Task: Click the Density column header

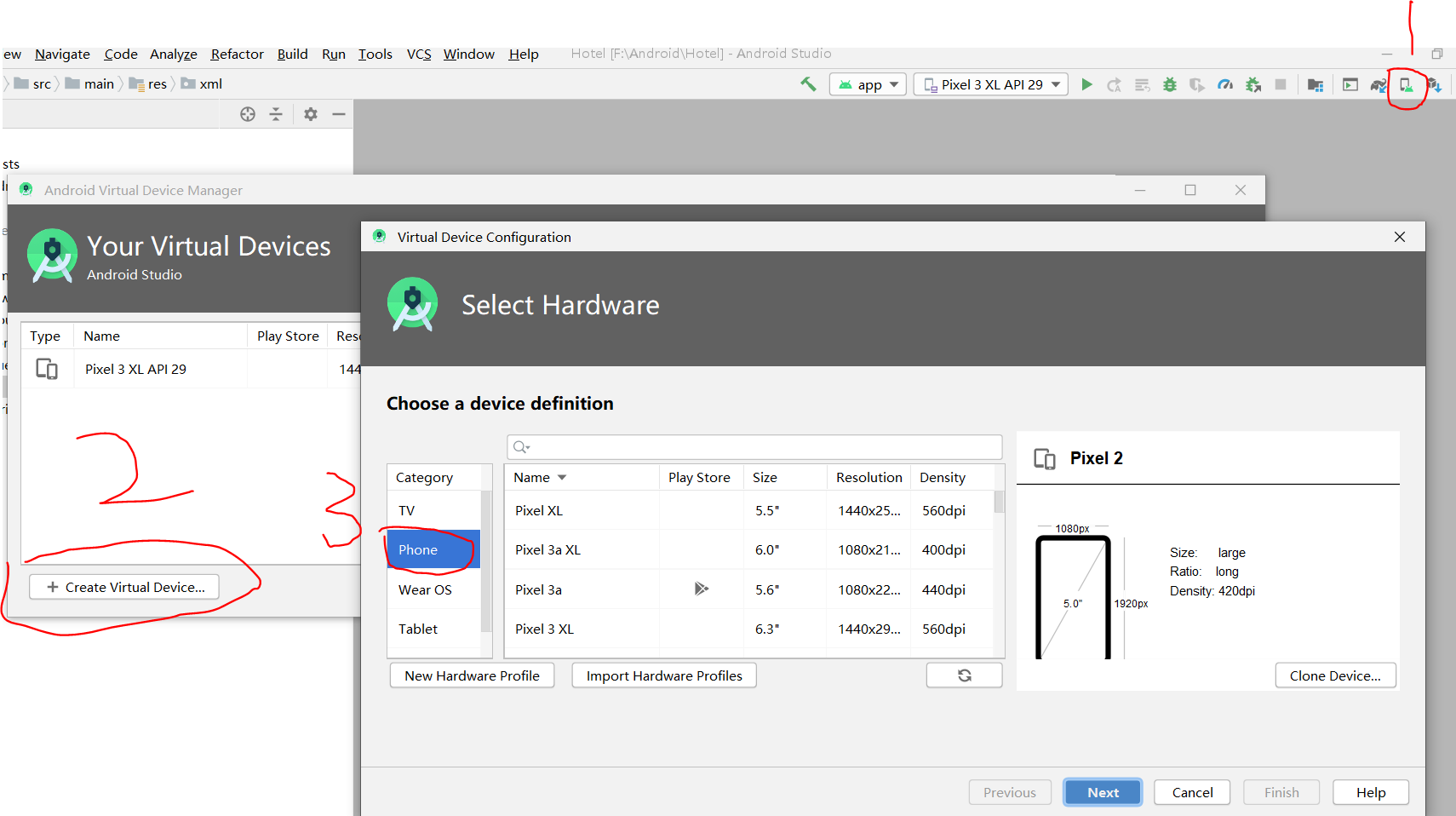Action: point(952,477)
